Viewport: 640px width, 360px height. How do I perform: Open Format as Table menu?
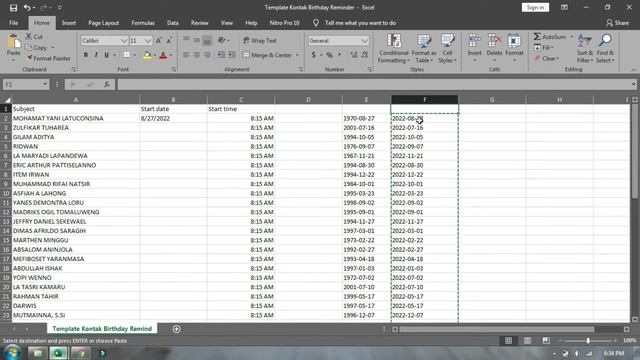[424, 49]
